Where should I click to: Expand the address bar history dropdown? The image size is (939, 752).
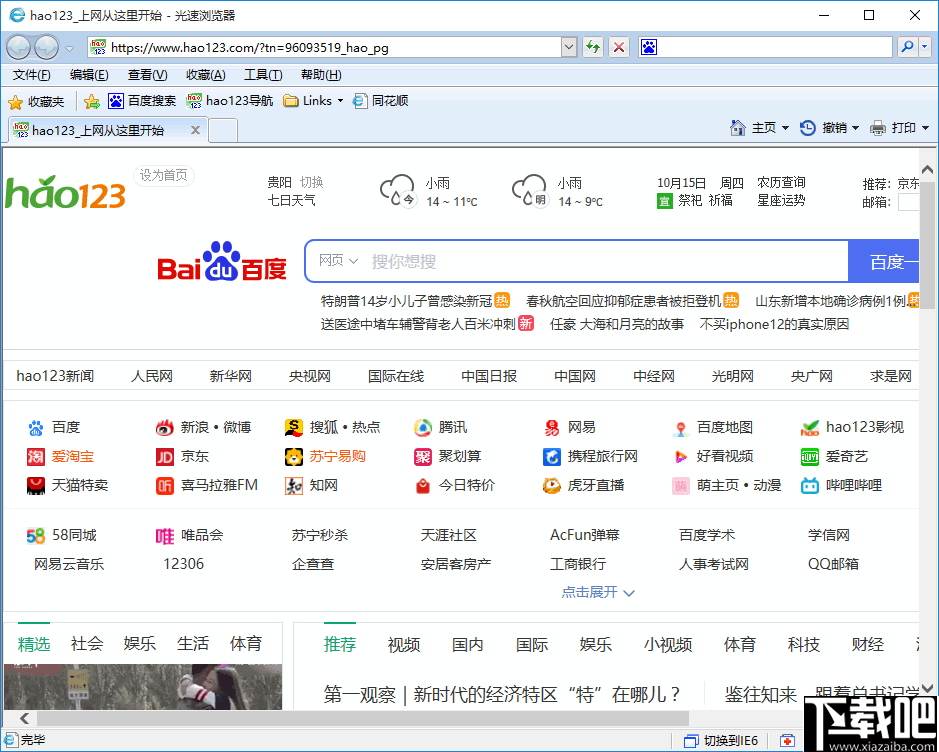point(569,47)
